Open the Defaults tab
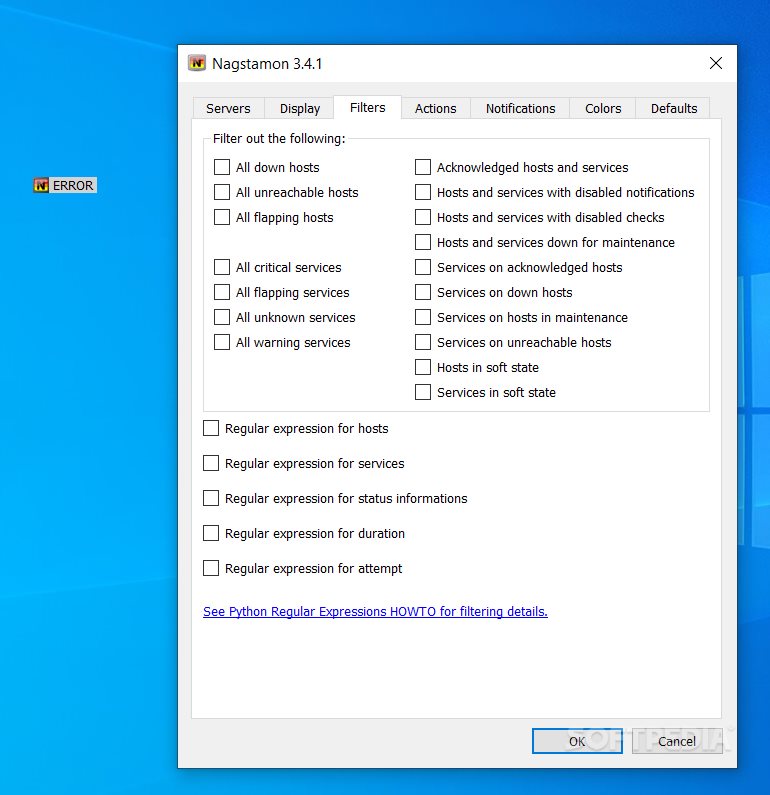This screenshot has width=770, height=795. (x=674, y=109)
